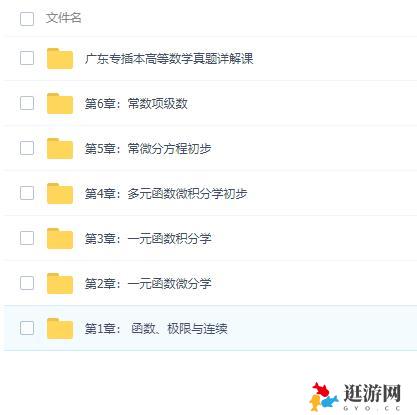Image resolution: width=417 pixels, height=415 pixels.
Task: Select checkbox for 第5章：常微分方程初步
Action: click(27, 148)
